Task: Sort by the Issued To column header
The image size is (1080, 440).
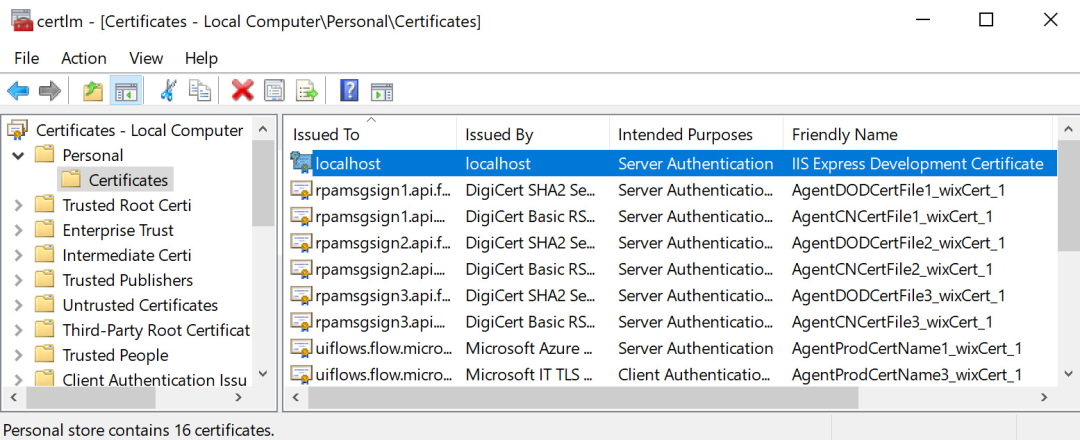Action: pyautogui.click(x=371, y=134)
